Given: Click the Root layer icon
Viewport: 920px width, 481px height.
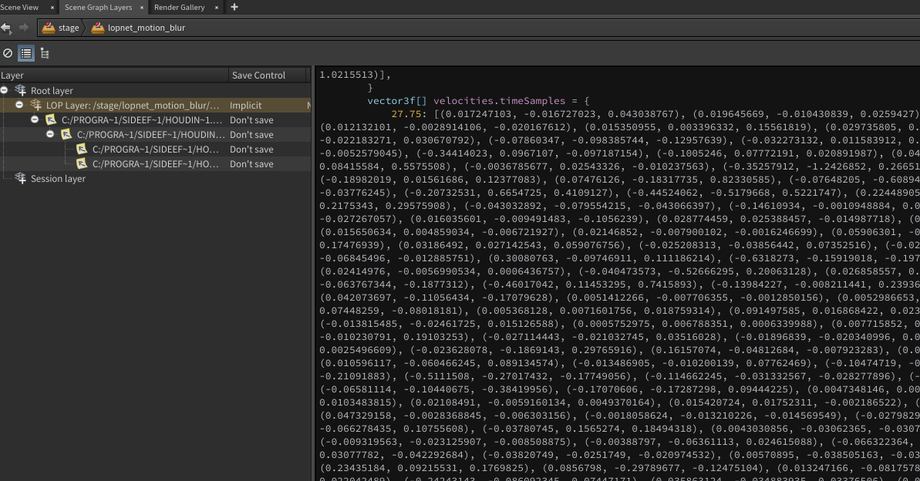Looking at the screenshot, I should (20, 91).
